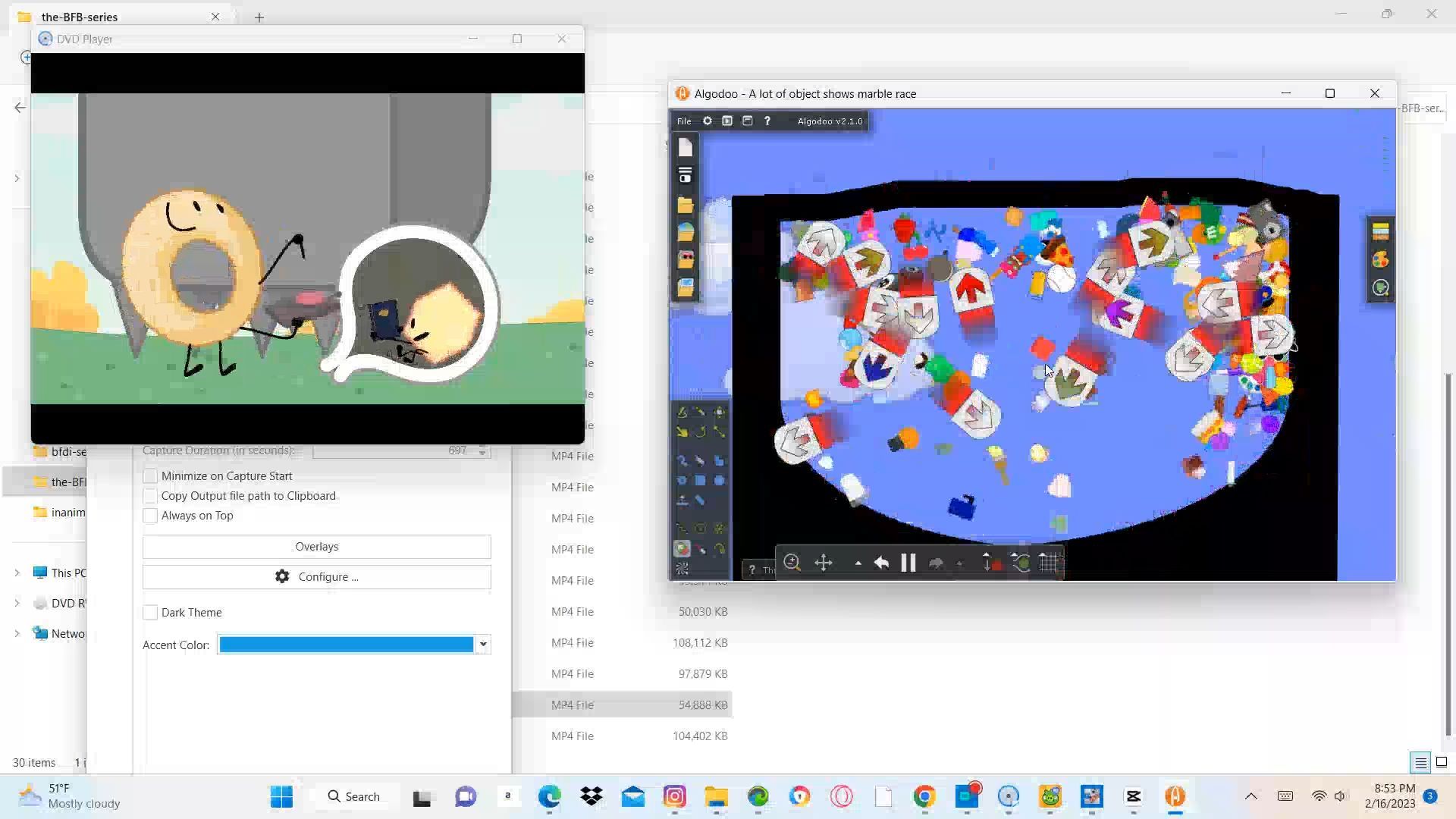Enable Minimize on Capture Start
This screenshot has width=1456, height=819.
tap(150, 476)
